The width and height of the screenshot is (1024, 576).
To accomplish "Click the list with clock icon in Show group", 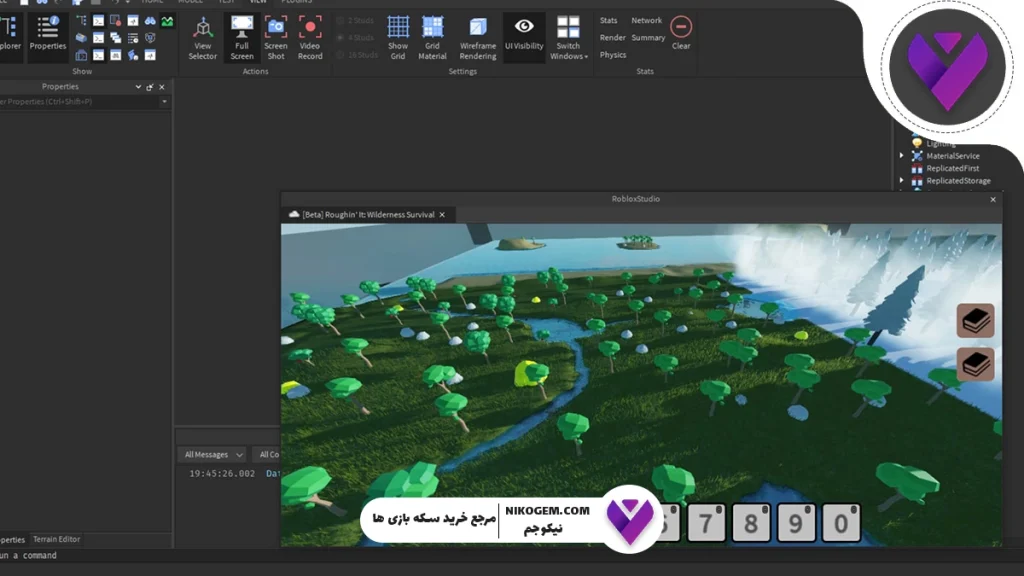I will 133,38.
